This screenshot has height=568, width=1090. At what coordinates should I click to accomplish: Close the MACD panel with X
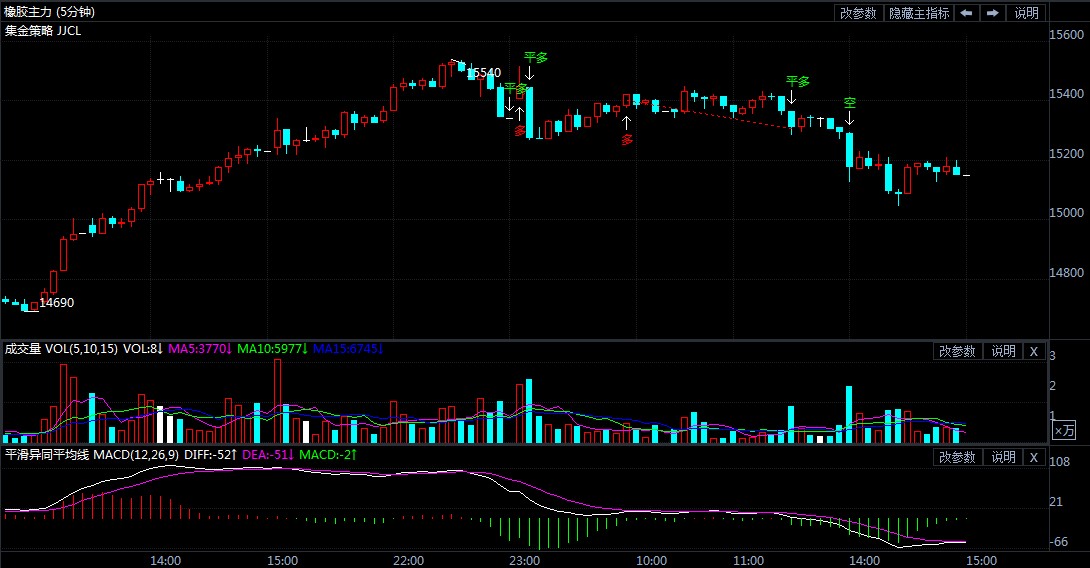(x=1034, y=457)
